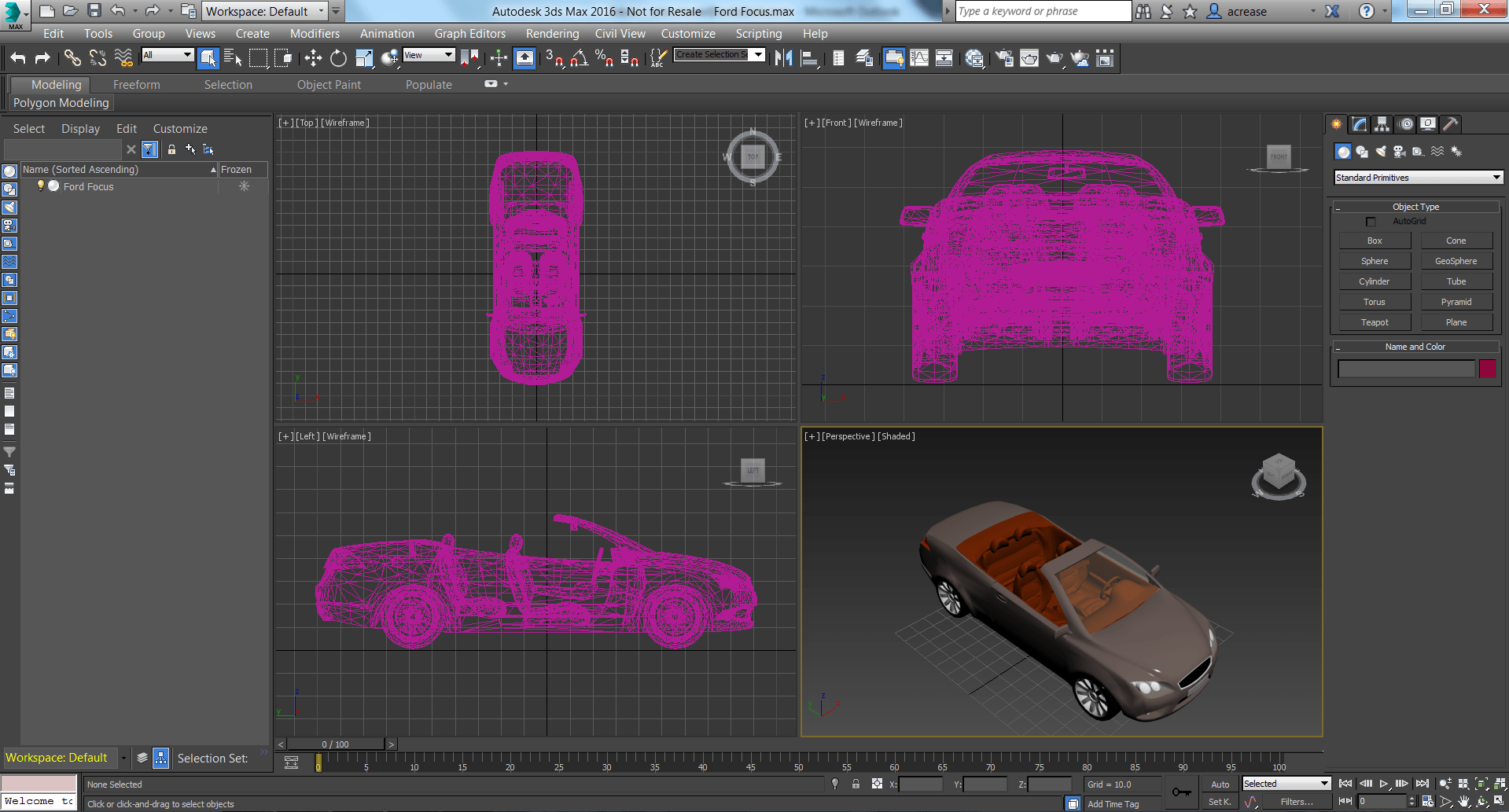The height and width of the screenshot is (812, 1509).
Task: Activate the Pan View hand tool
Action: (1464, 802)
